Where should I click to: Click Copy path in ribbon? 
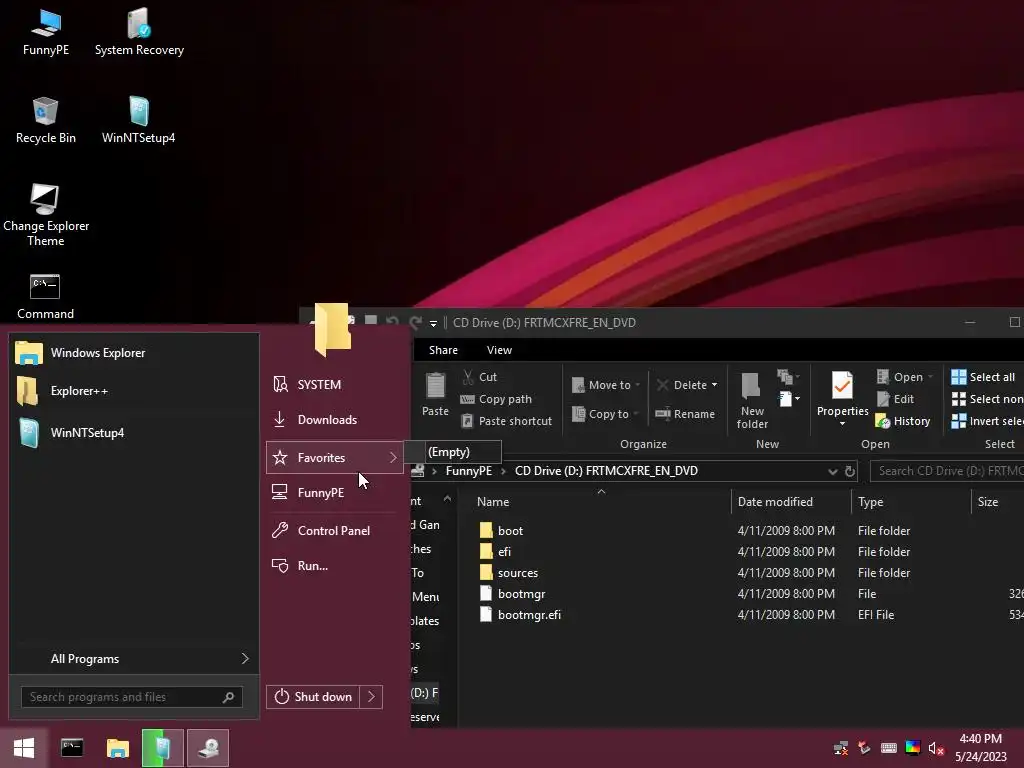tap(496, 399)
